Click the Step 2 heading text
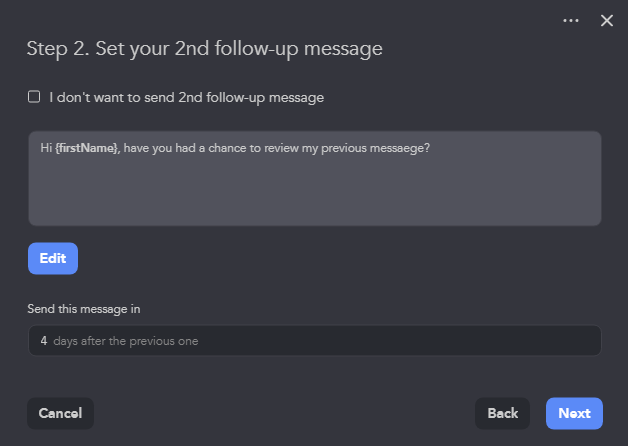 pyautogui.click(x=204, y=49)
